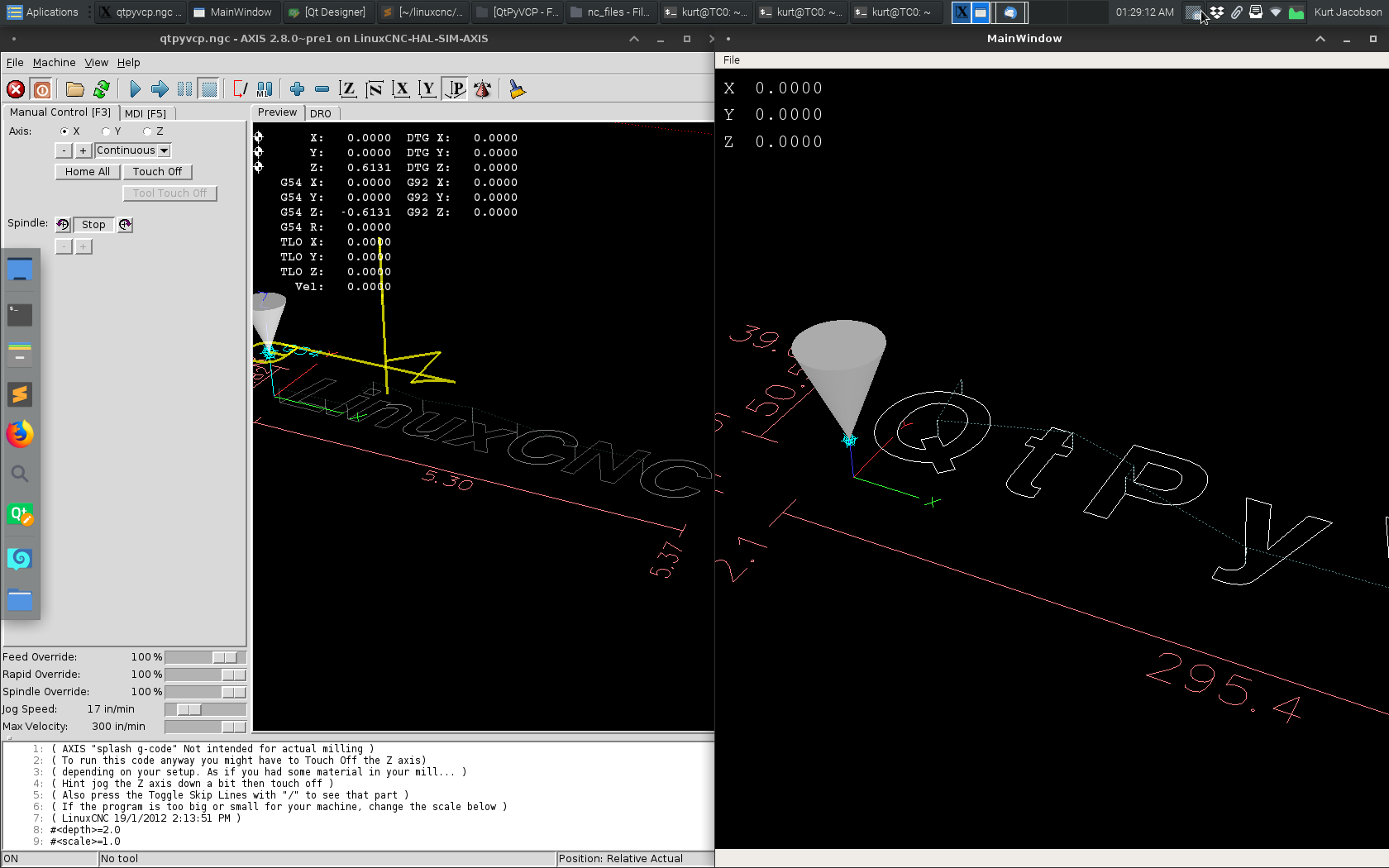
Task: Toggle the Emergency Stop button
Action: (x=16, y=89)
